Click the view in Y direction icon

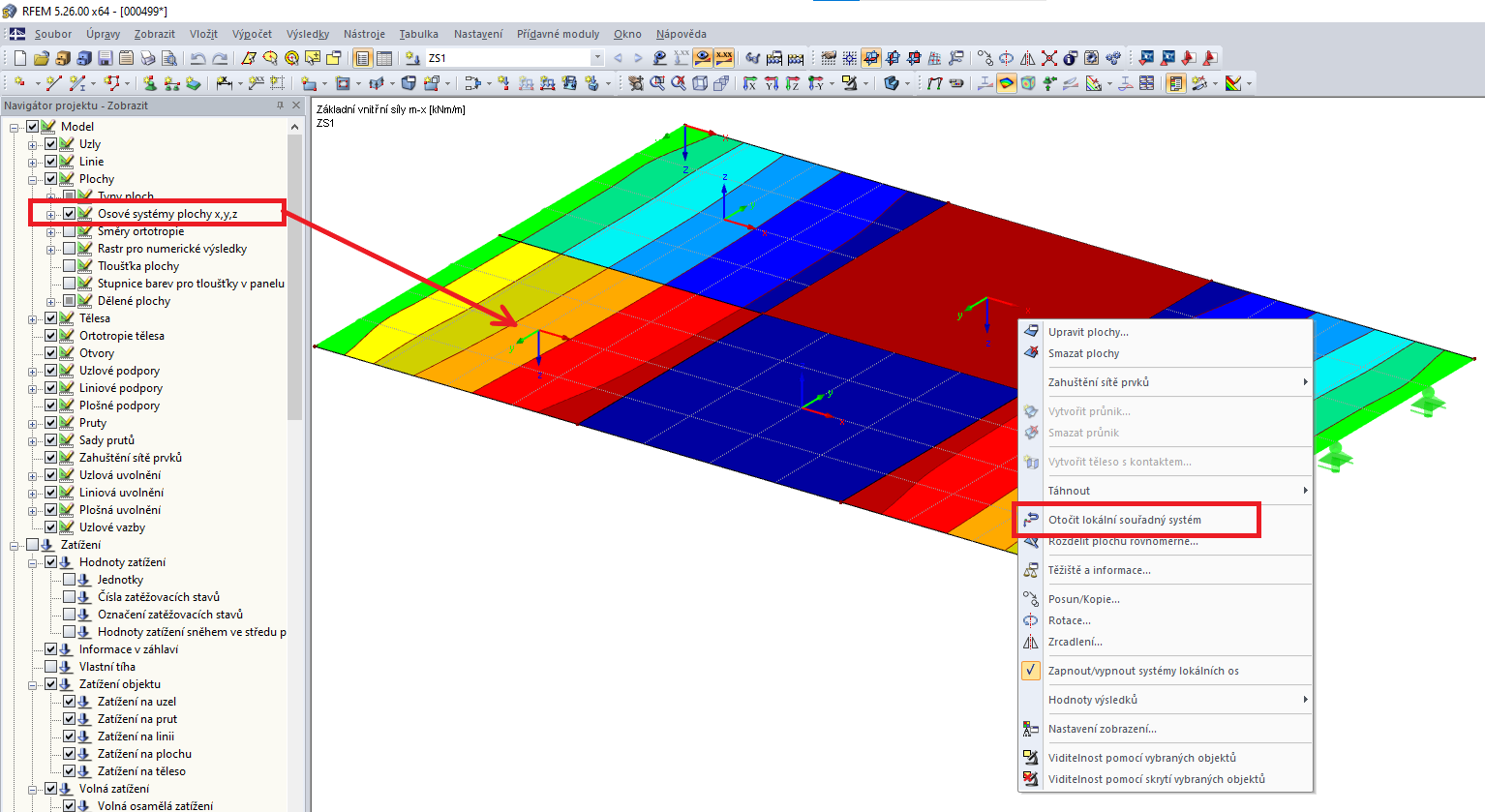[772, 83]
